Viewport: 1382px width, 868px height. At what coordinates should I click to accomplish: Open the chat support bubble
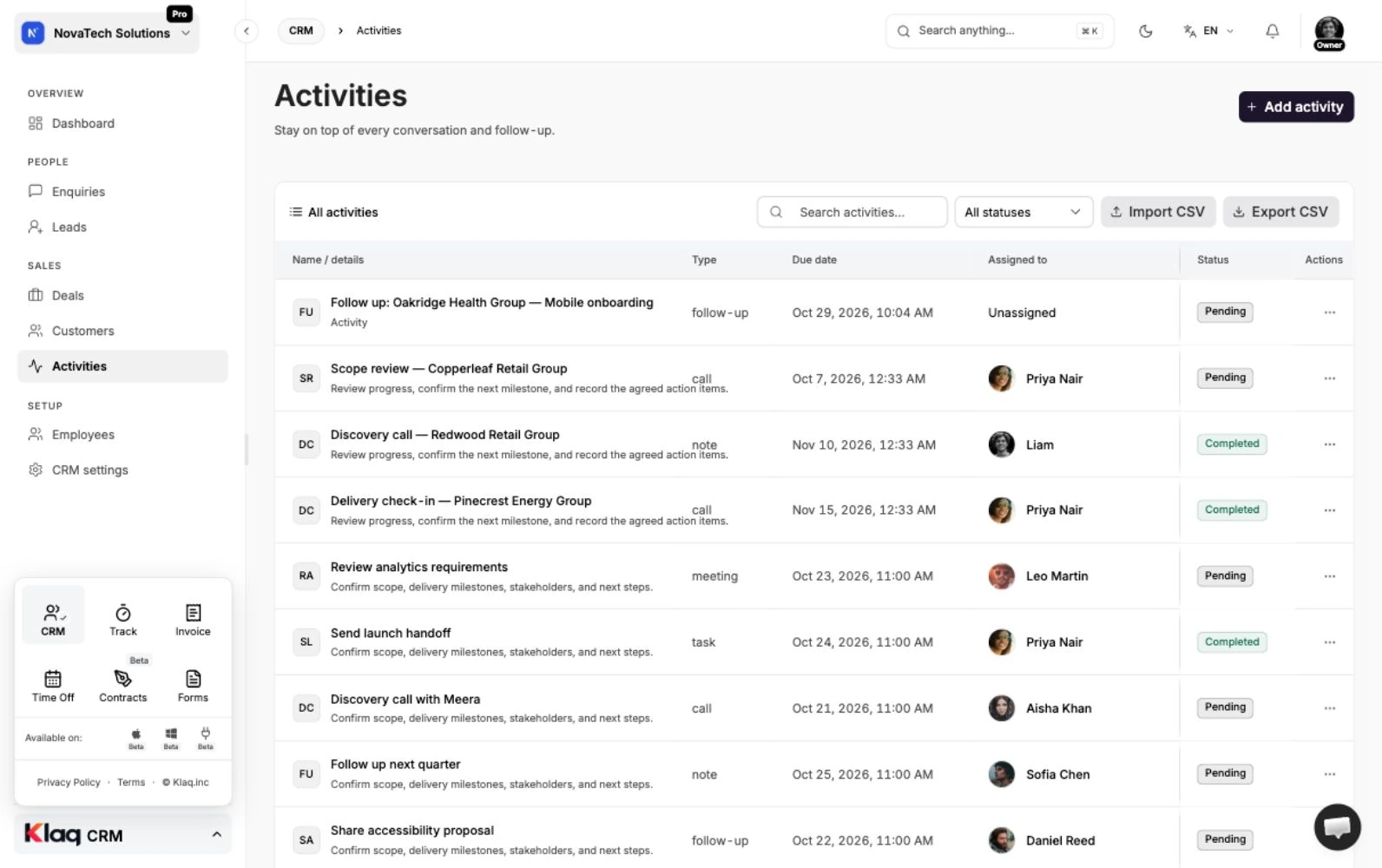(1337, 827)
